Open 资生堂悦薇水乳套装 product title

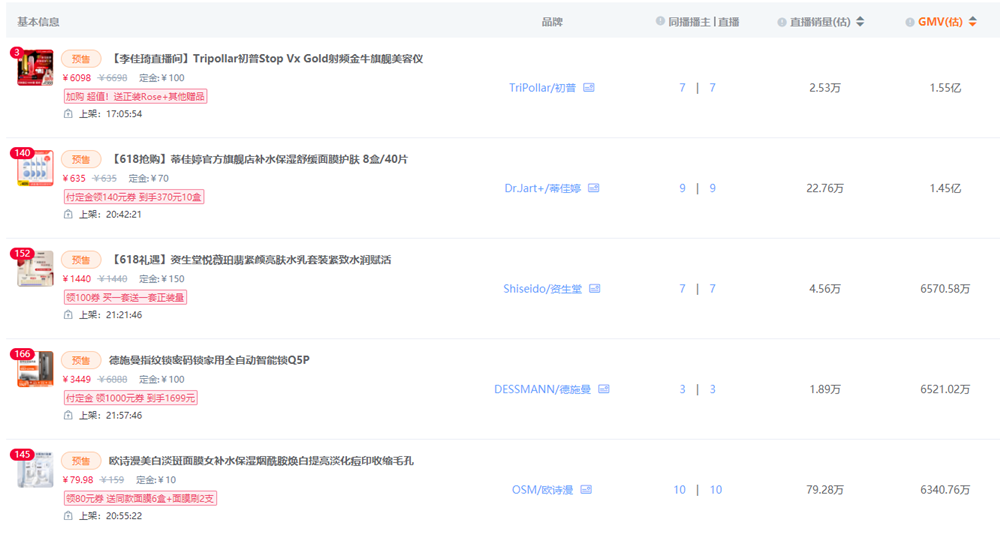click(x=250, y=260)
